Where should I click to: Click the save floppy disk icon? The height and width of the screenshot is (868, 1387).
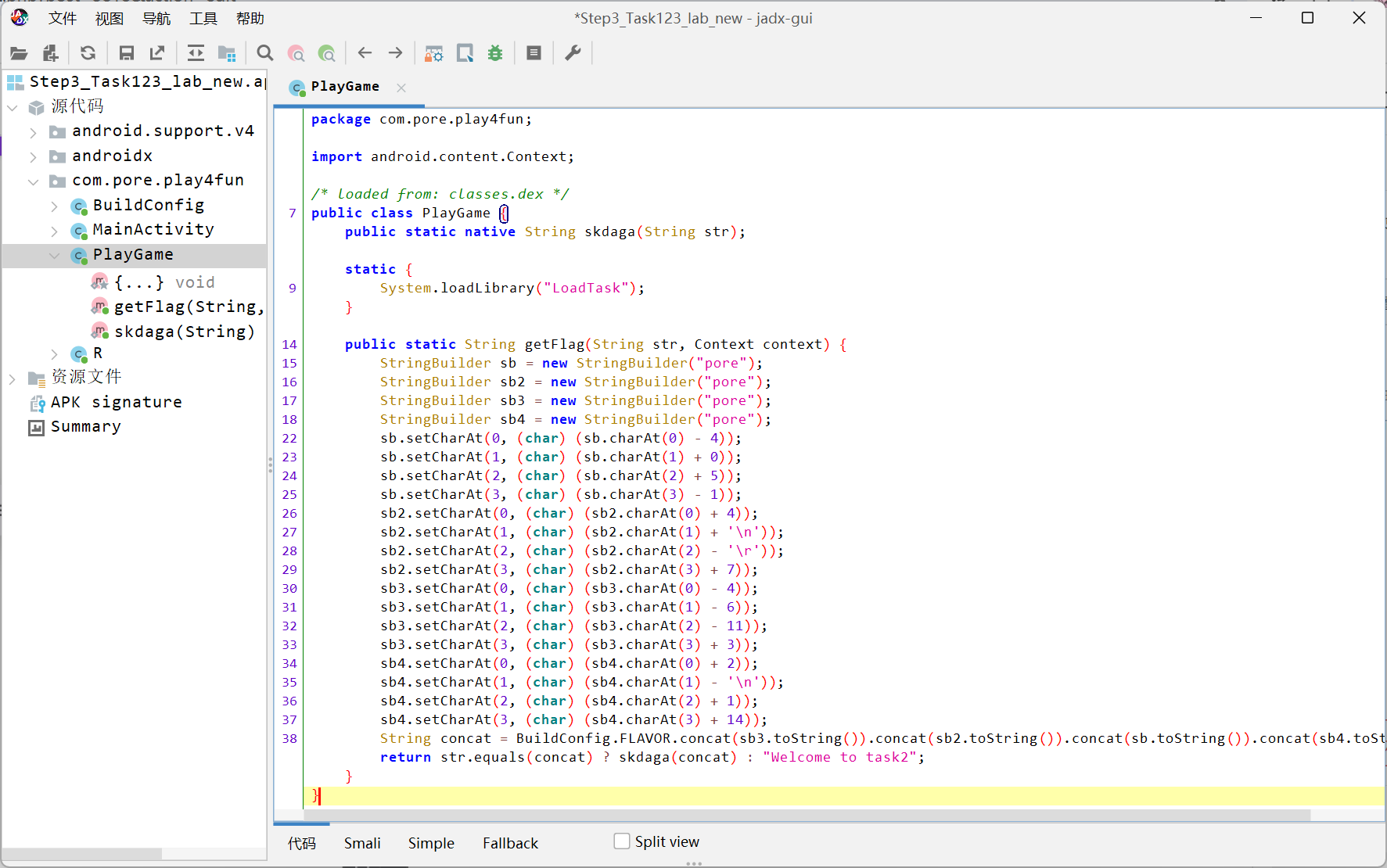tap(126, 53)
